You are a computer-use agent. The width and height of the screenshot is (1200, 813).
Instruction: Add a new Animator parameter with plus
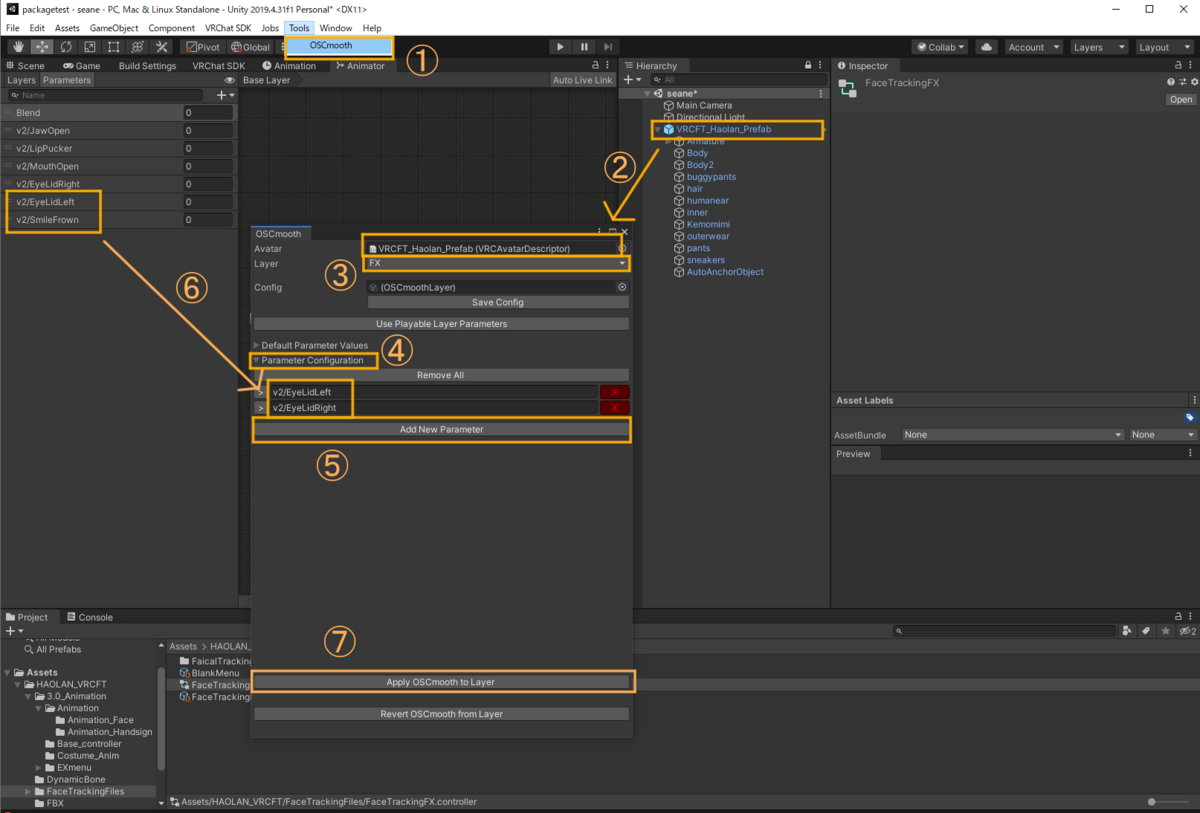coord(225,95)
